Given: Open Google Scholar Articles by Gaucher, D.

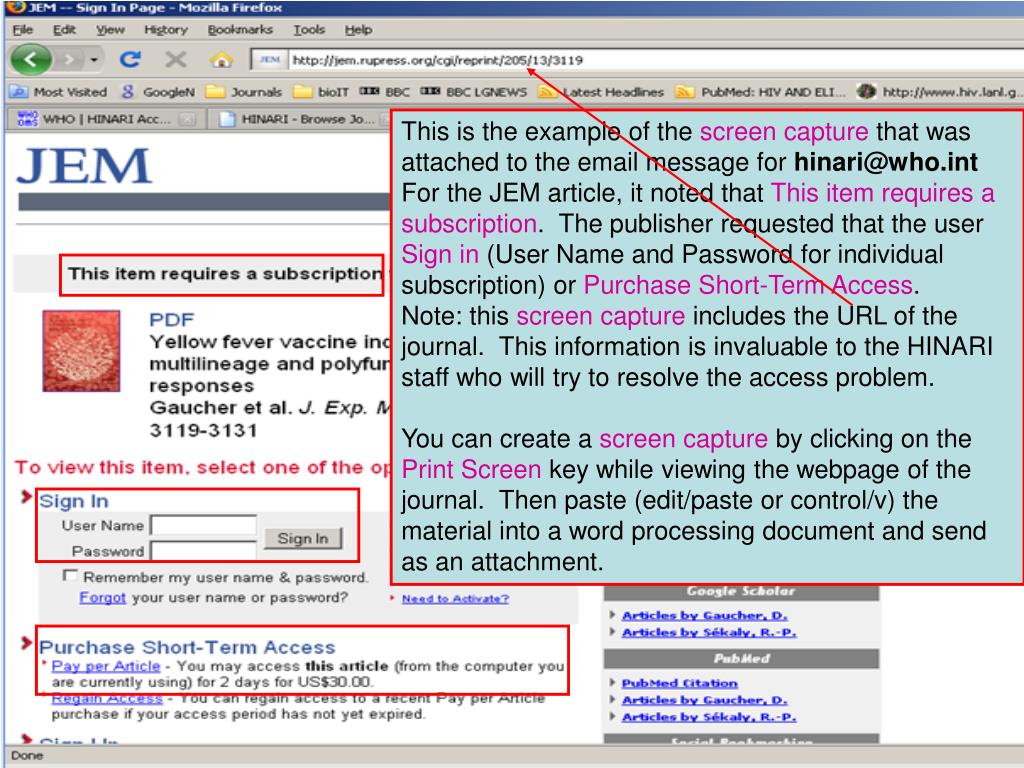Looking at the screenshot, I should pos(704,615).
